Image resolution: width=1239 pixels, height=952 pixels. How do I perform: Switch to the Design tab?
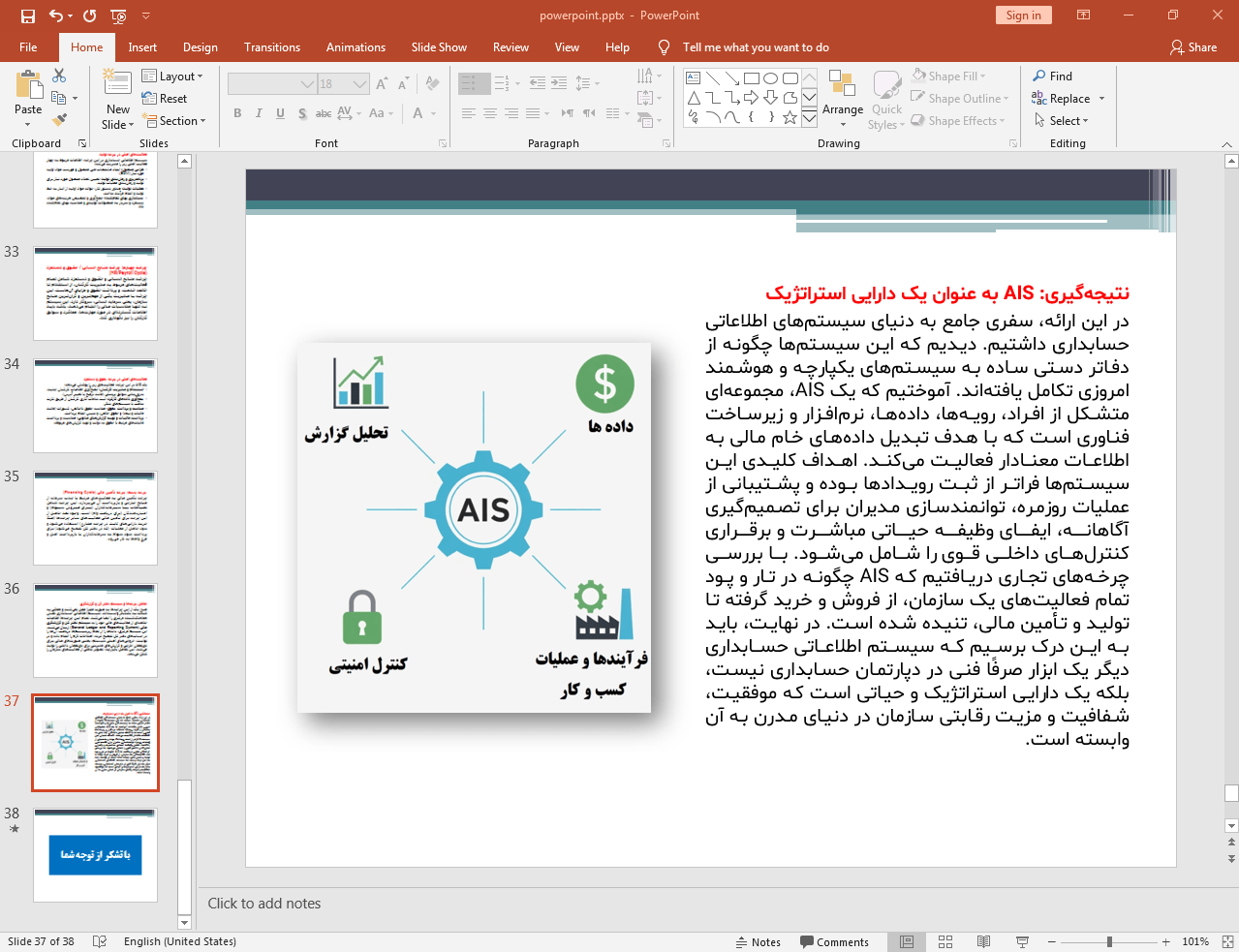pos(200,47)
